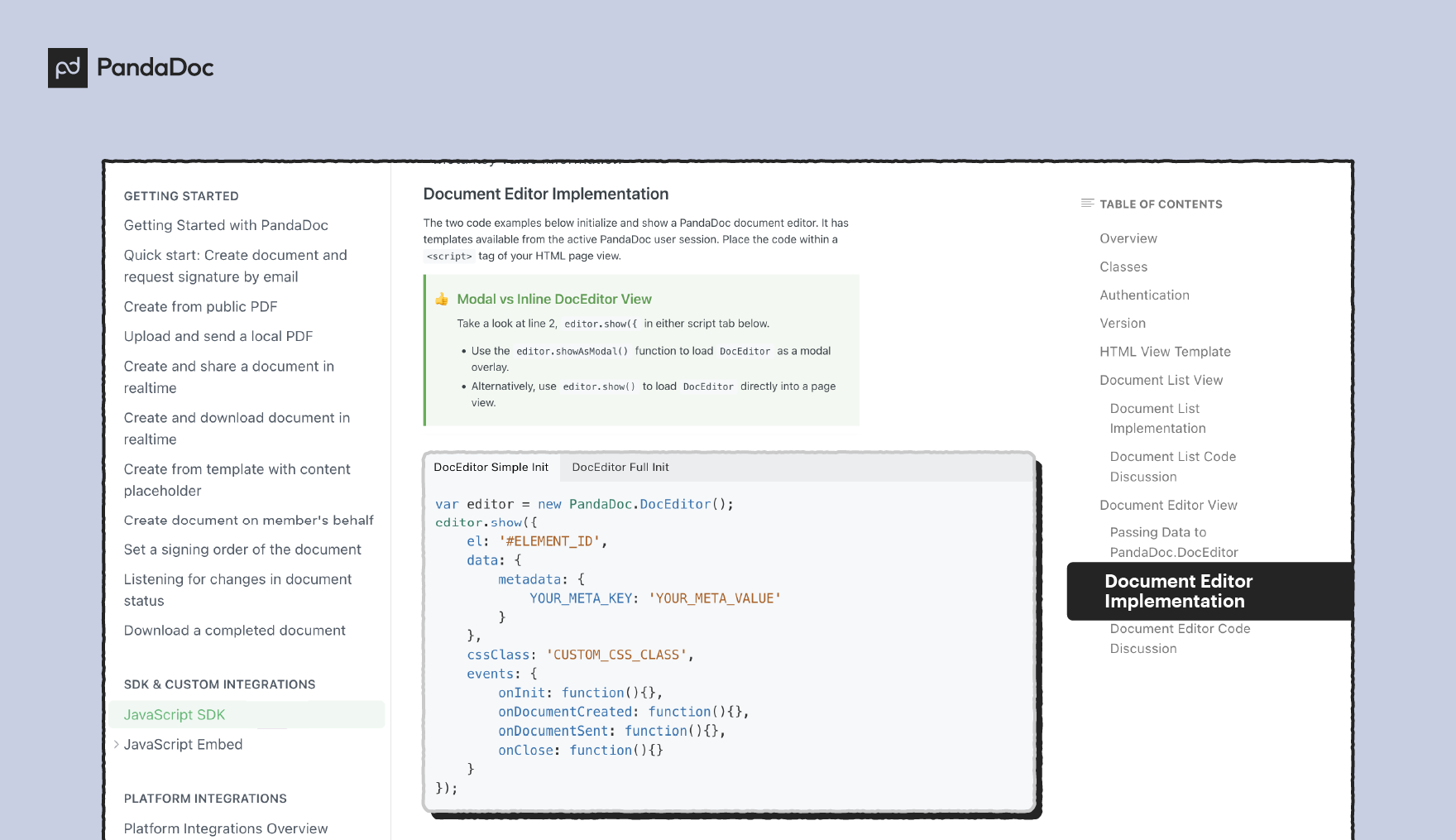Click the PLATFORM INTEGRATIONS header
Screen dimensions: 1456x840
205,799
